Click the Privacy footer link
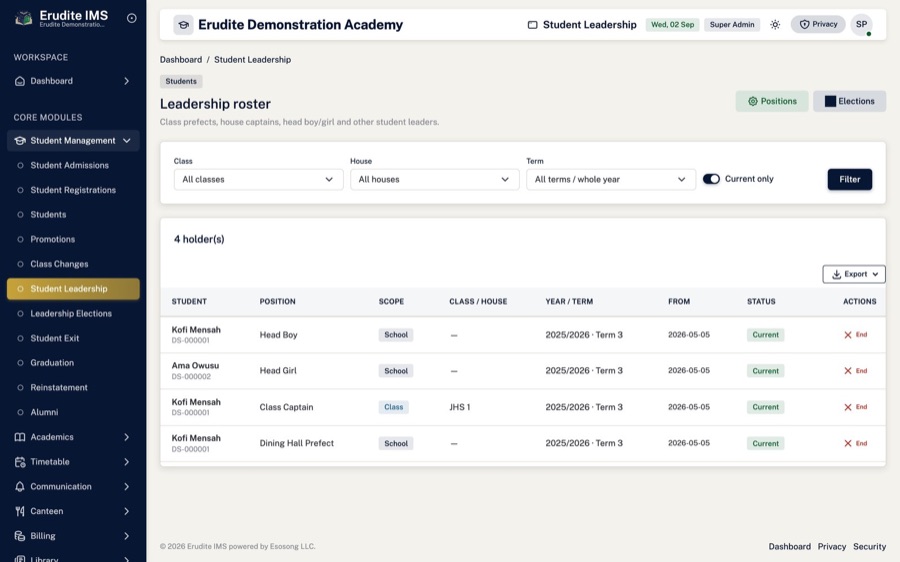 pos(832,547)
